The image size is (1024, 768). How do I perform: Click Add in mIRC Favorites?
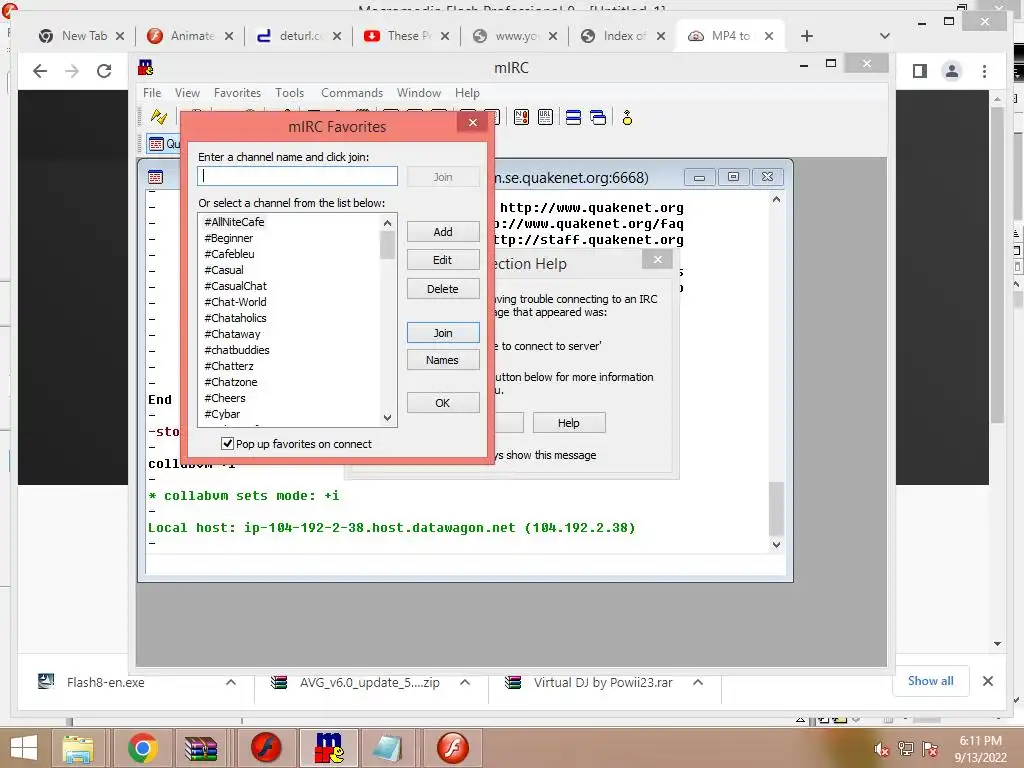tap(443, 232)
